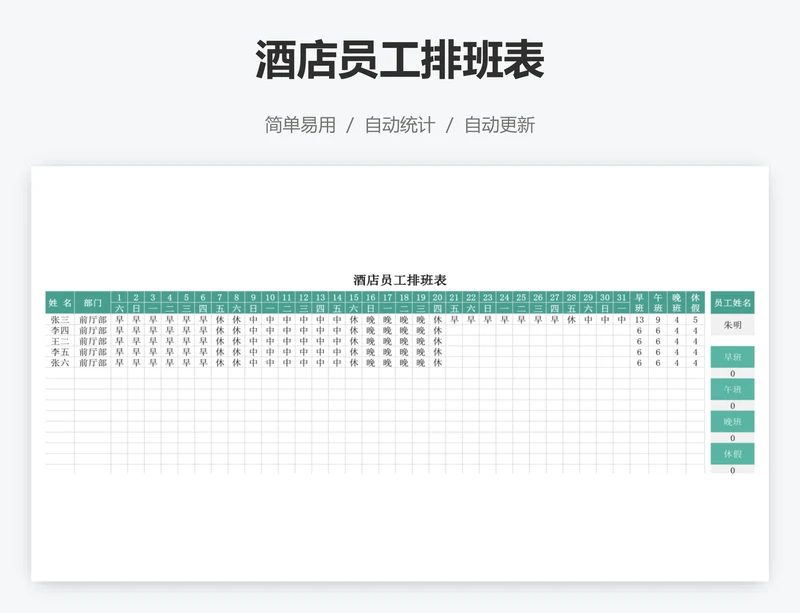
Task: Select 张三's day 28 shift cell 休
Action: click(x=571, y=320)
